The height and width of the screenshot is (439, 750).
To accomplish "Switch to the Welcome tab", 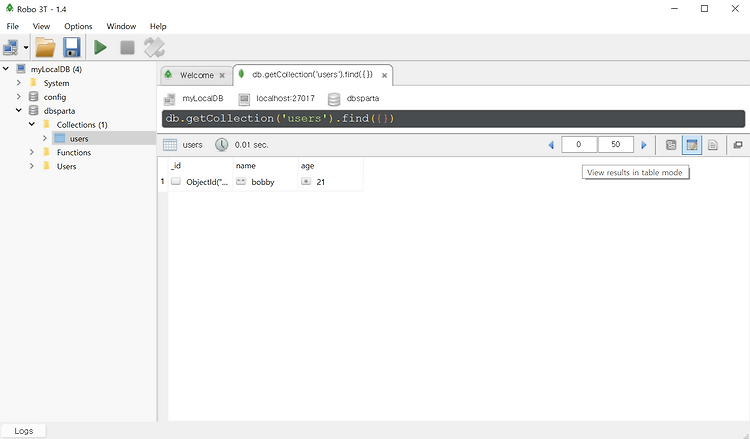I will (197, 75).
